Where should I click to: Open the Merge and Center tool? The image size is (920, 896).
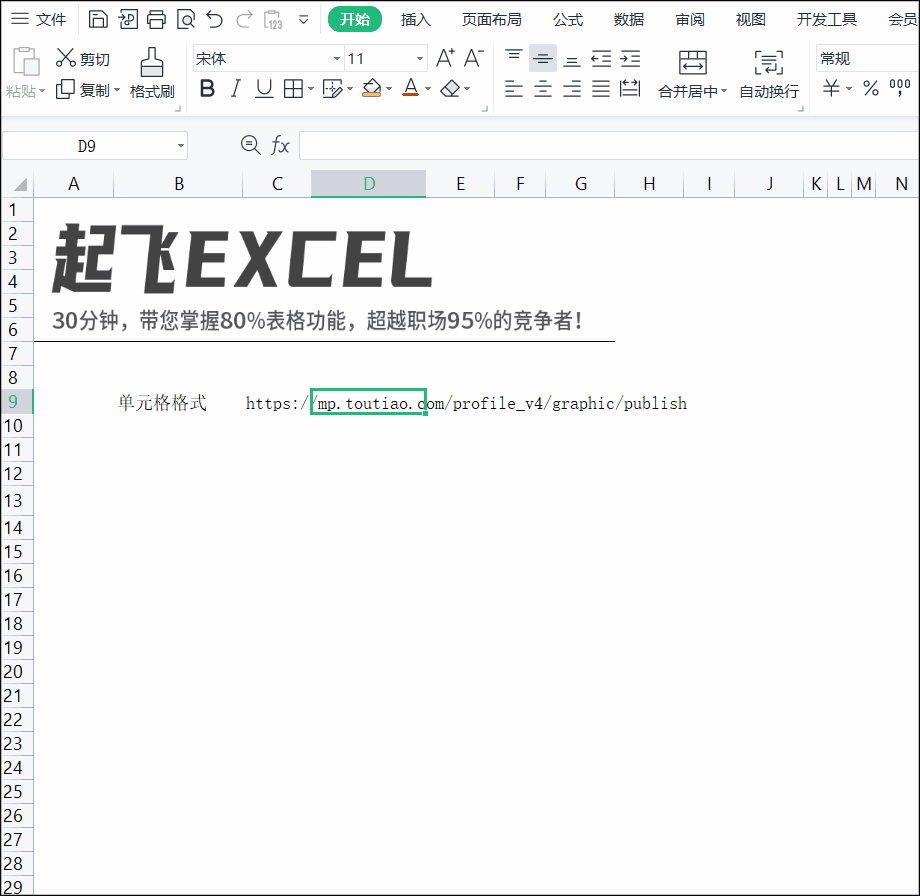coord(692,74)
